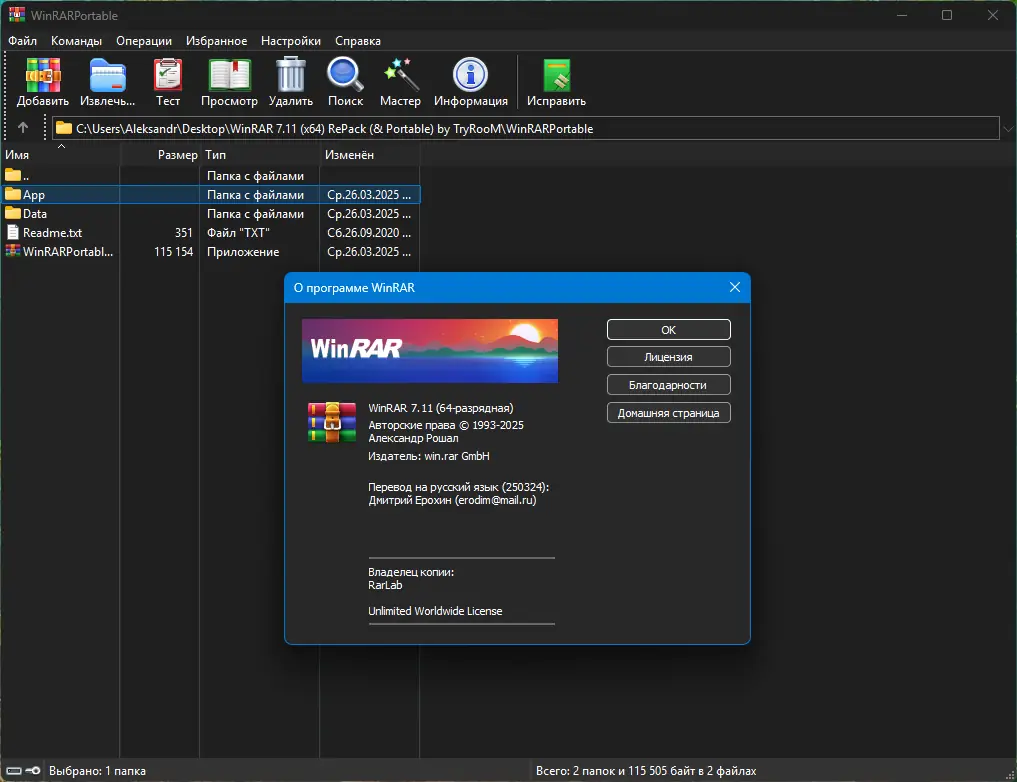Click the Сб.26.09.2020 date cell
The width and height of the screenshot is (1017, 782).
click(x=369, y=233)
